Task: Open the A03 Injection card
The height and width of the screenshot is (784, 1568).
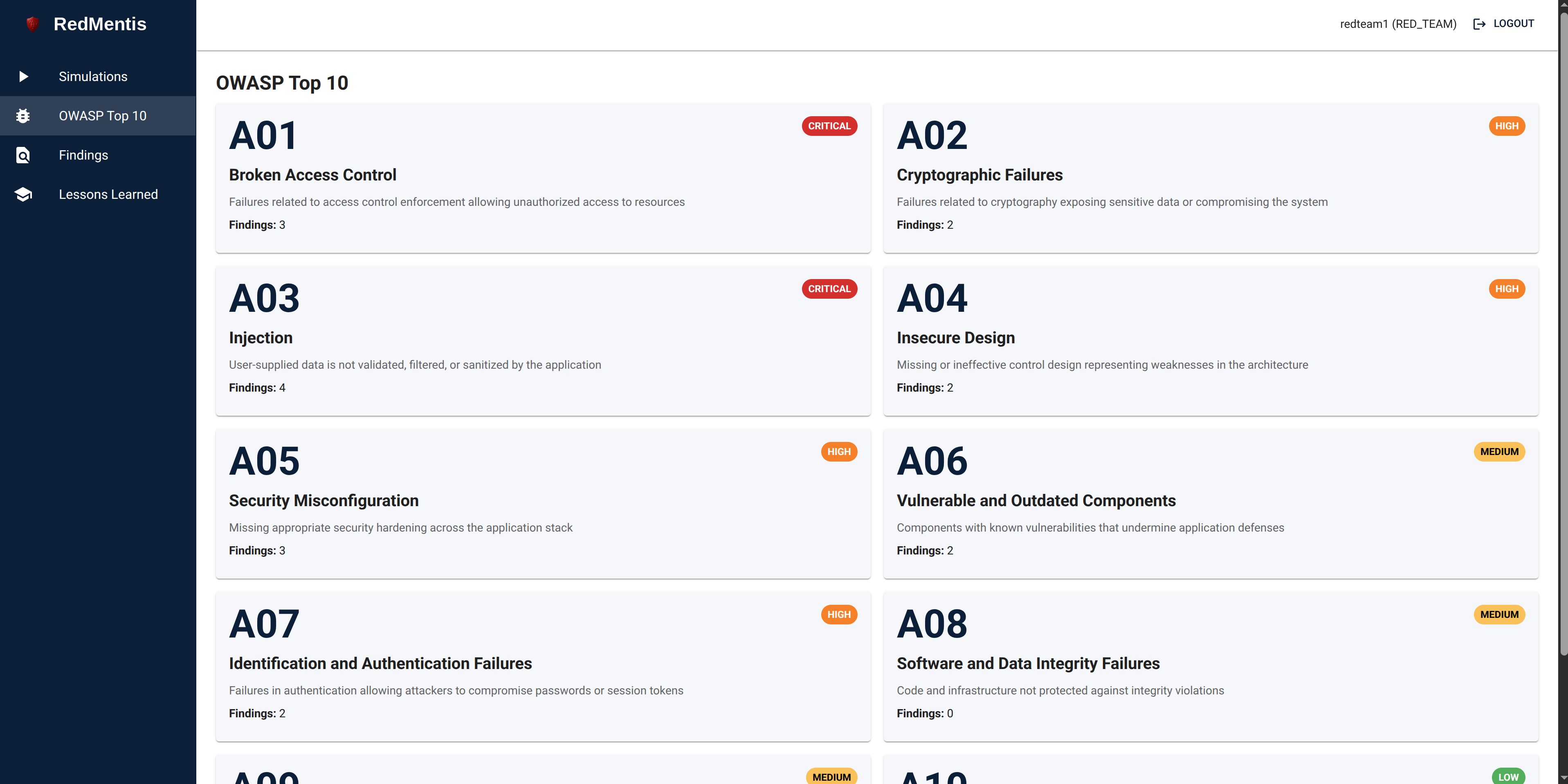Action: click(543, 340)
